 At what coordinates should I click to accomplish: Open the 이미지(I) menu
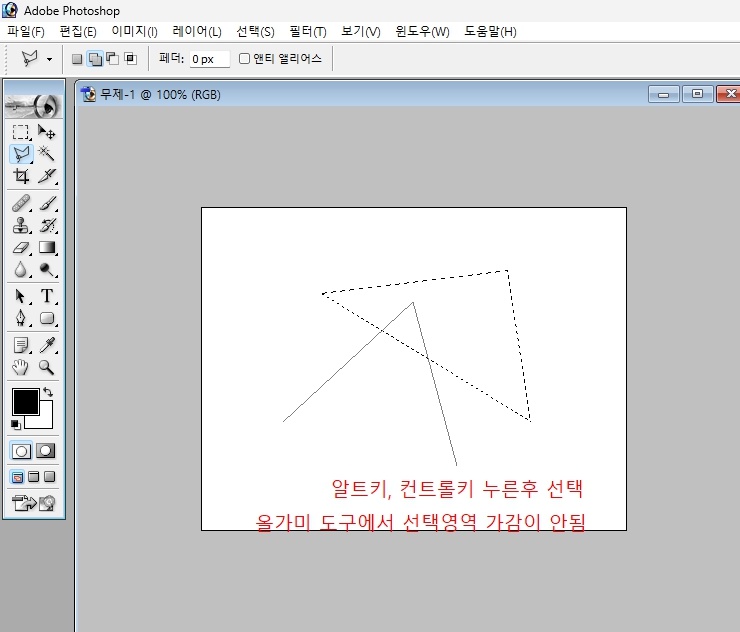click(134, 32)
